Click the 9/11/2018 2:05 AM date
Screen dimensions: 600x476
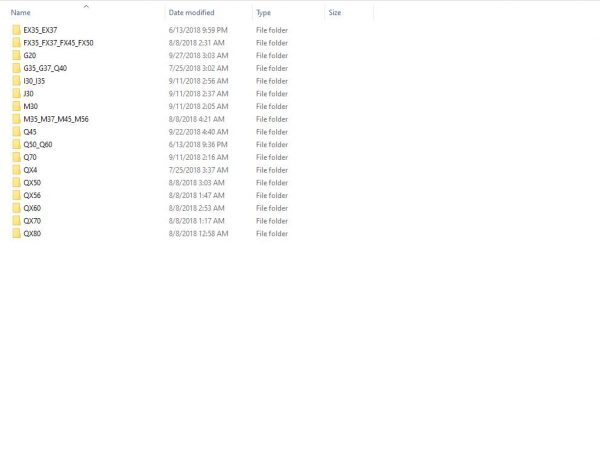[x=199, y=106]
